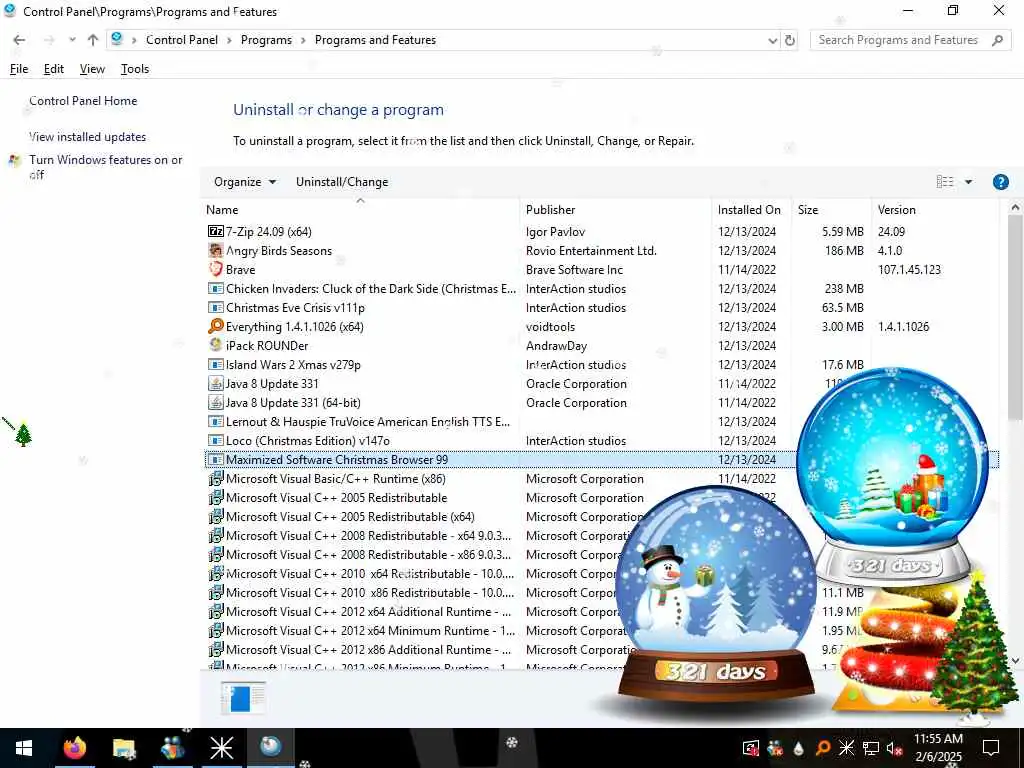This screenshot has height=768, width=1024.
Task: Sort by the Publisher column header
Action: (x=615, y=210)
